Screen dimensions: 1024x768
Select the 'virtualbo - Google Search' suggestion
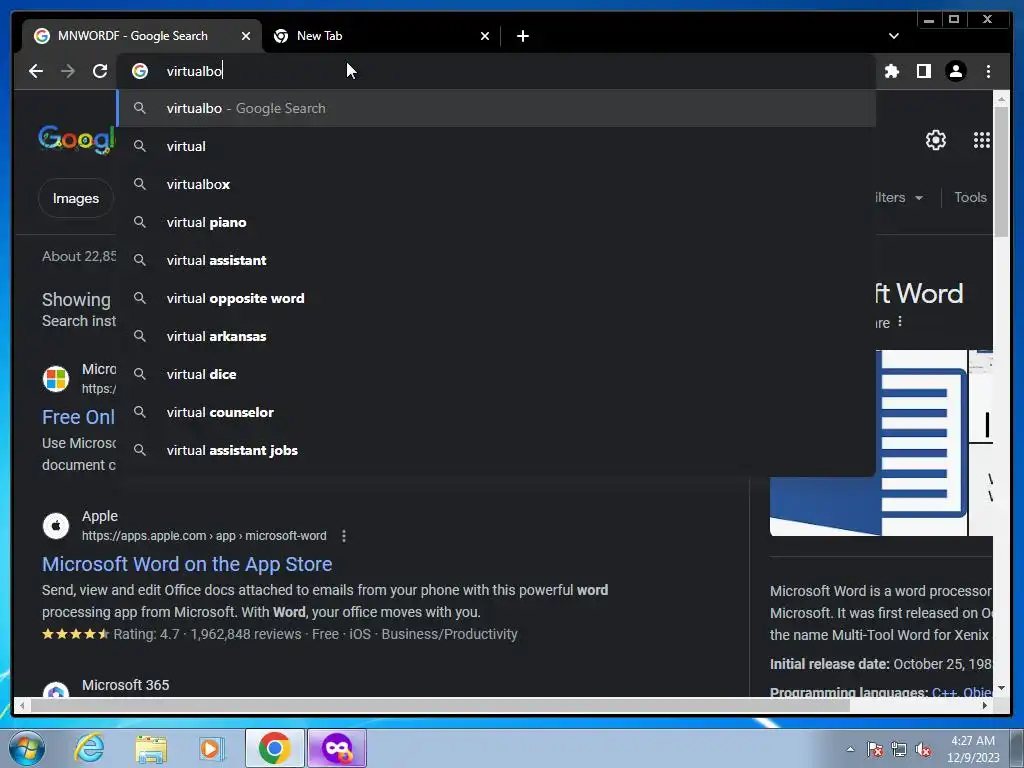(x=496, y=108)
